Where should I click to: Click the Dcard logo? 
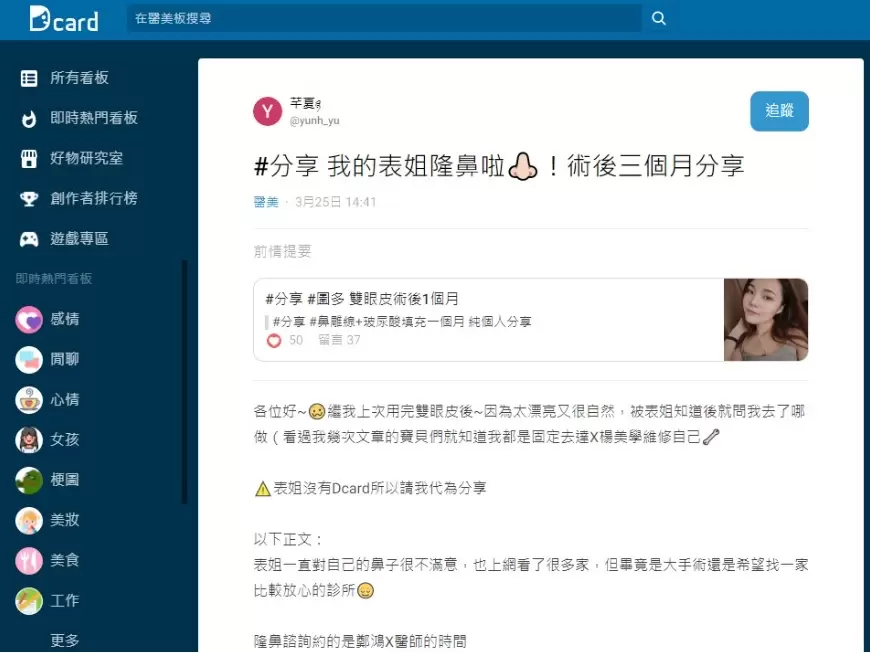coord(64,19)
